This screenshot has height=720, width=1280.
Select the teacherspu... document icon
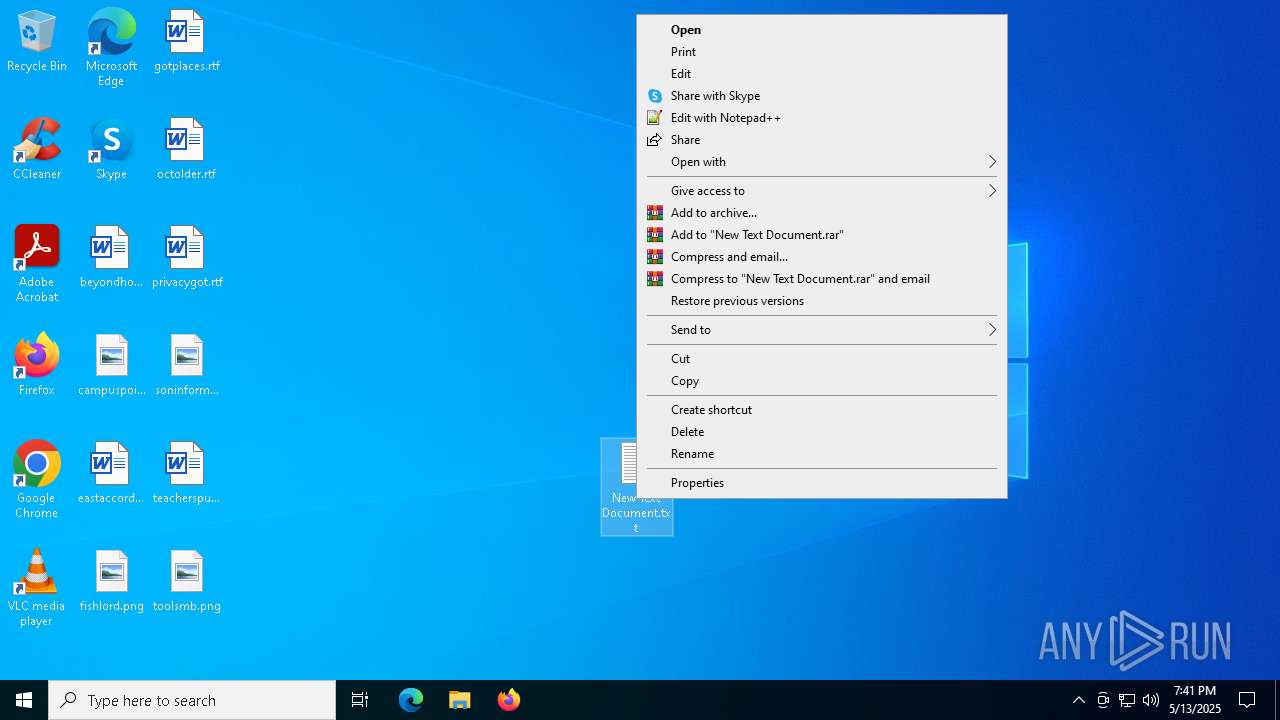pos(186,474)
